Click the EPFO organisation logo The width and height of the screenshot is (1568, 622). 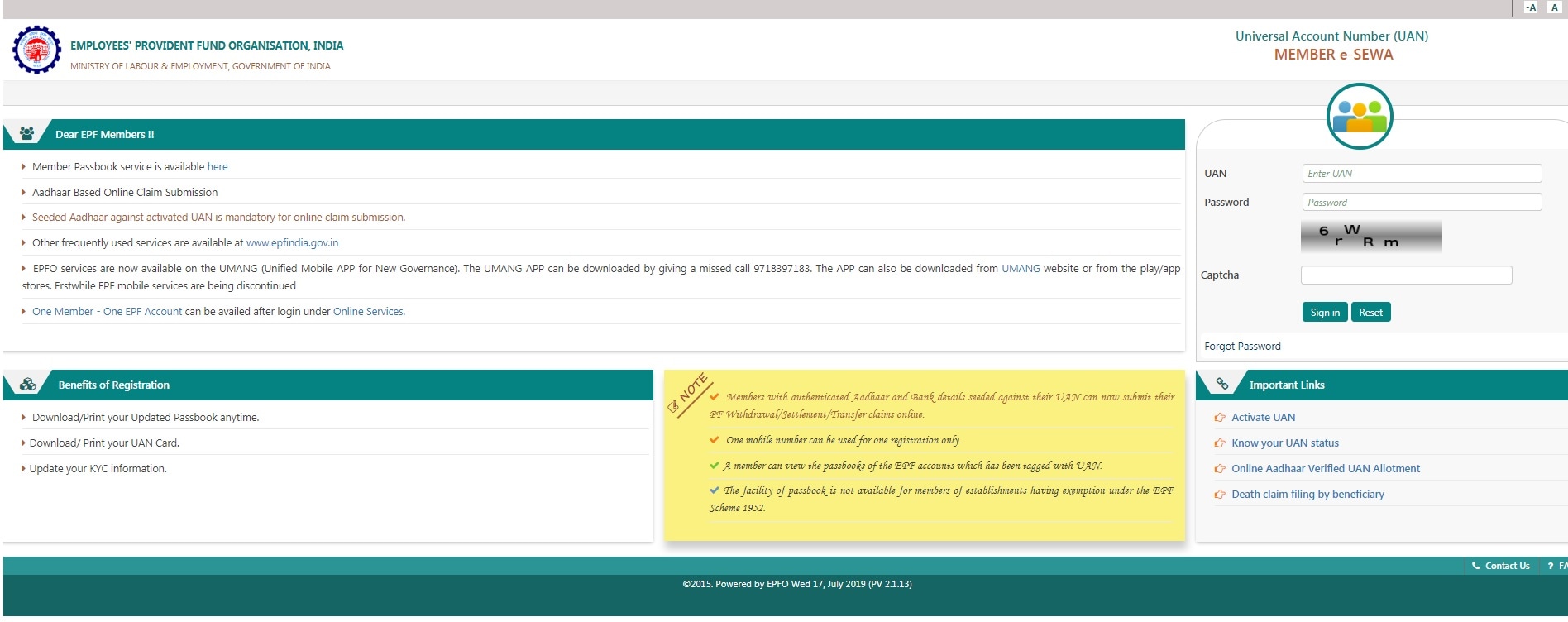pyautogui.click(x=37, y=50)
